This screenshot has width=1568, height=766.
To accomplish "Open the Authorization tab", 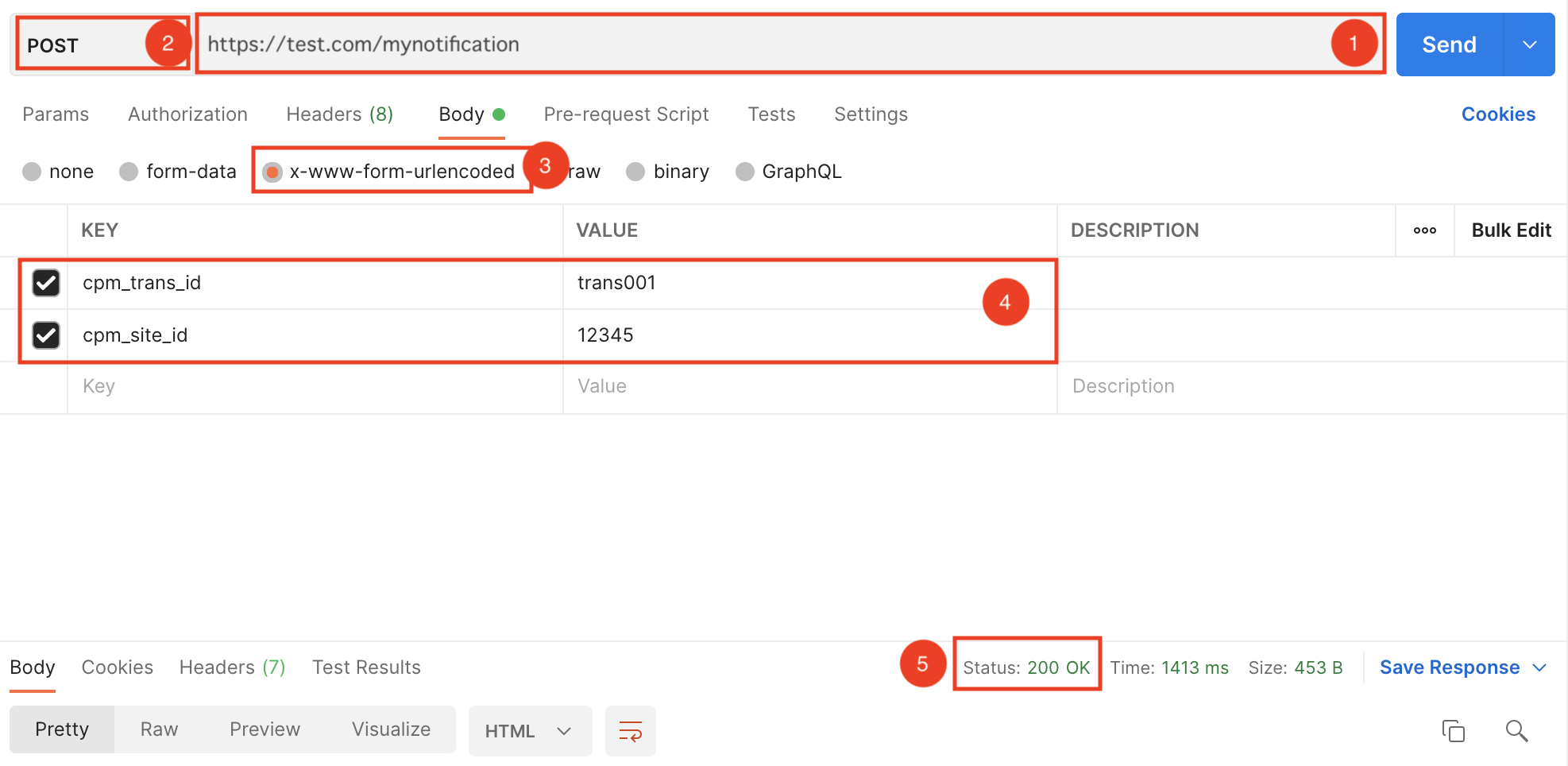I will click(187, 114).
